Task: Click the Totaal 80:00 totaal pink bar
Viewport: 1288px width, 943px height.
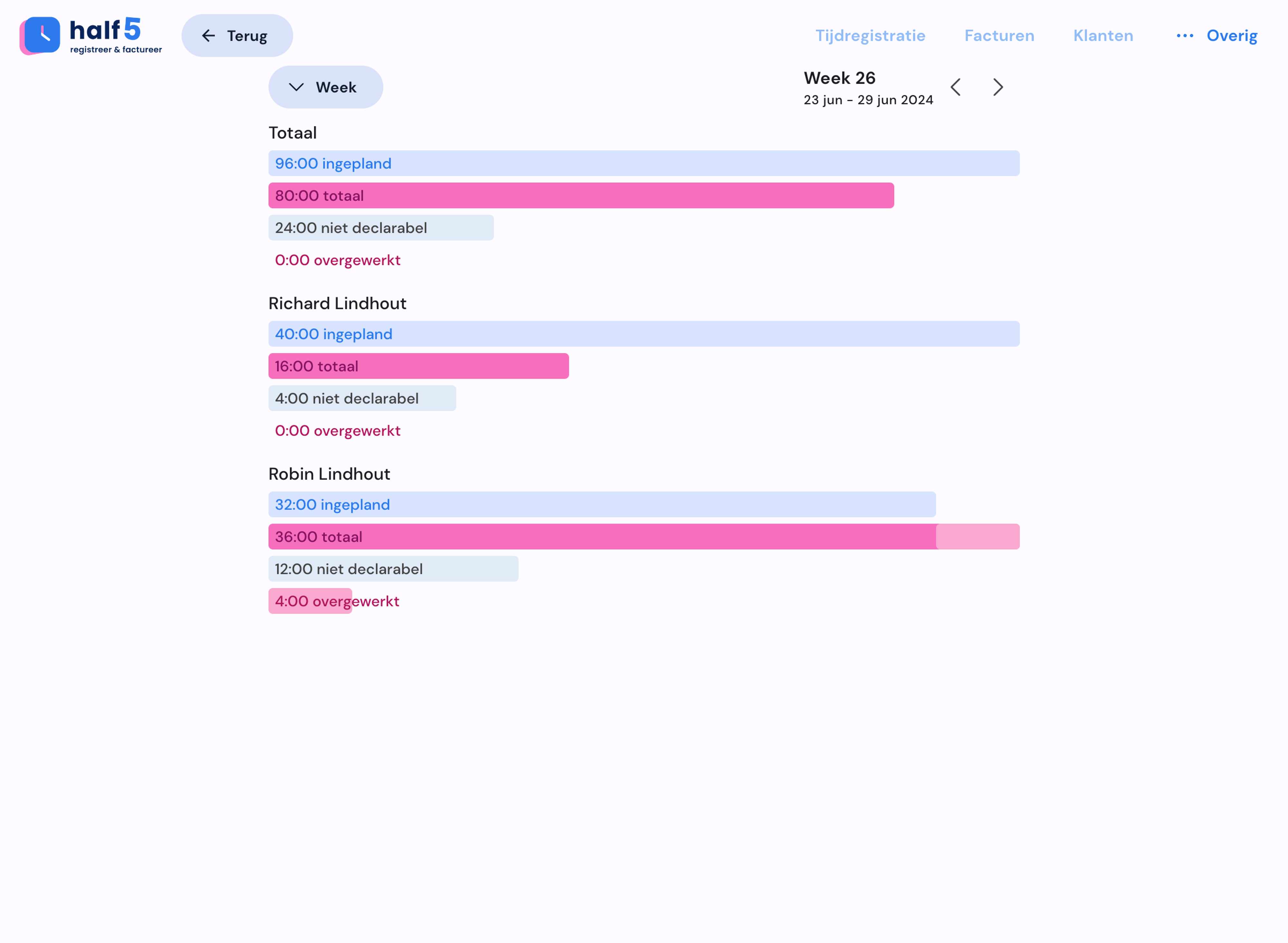Action: pyautogui.click(x=581, y=196)
